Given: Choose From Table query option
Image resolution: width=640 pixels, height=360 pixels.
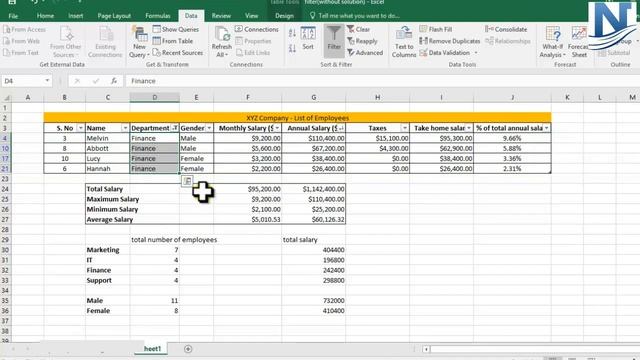Looking at the screenshot, I should 172,41.
